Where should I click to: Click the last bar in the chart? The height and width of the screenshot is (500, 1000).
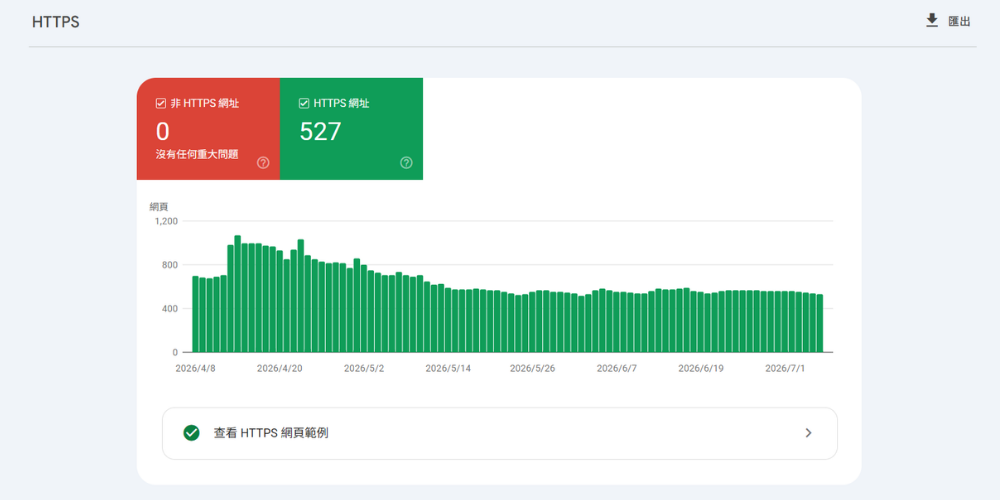[x=820, y=323]
